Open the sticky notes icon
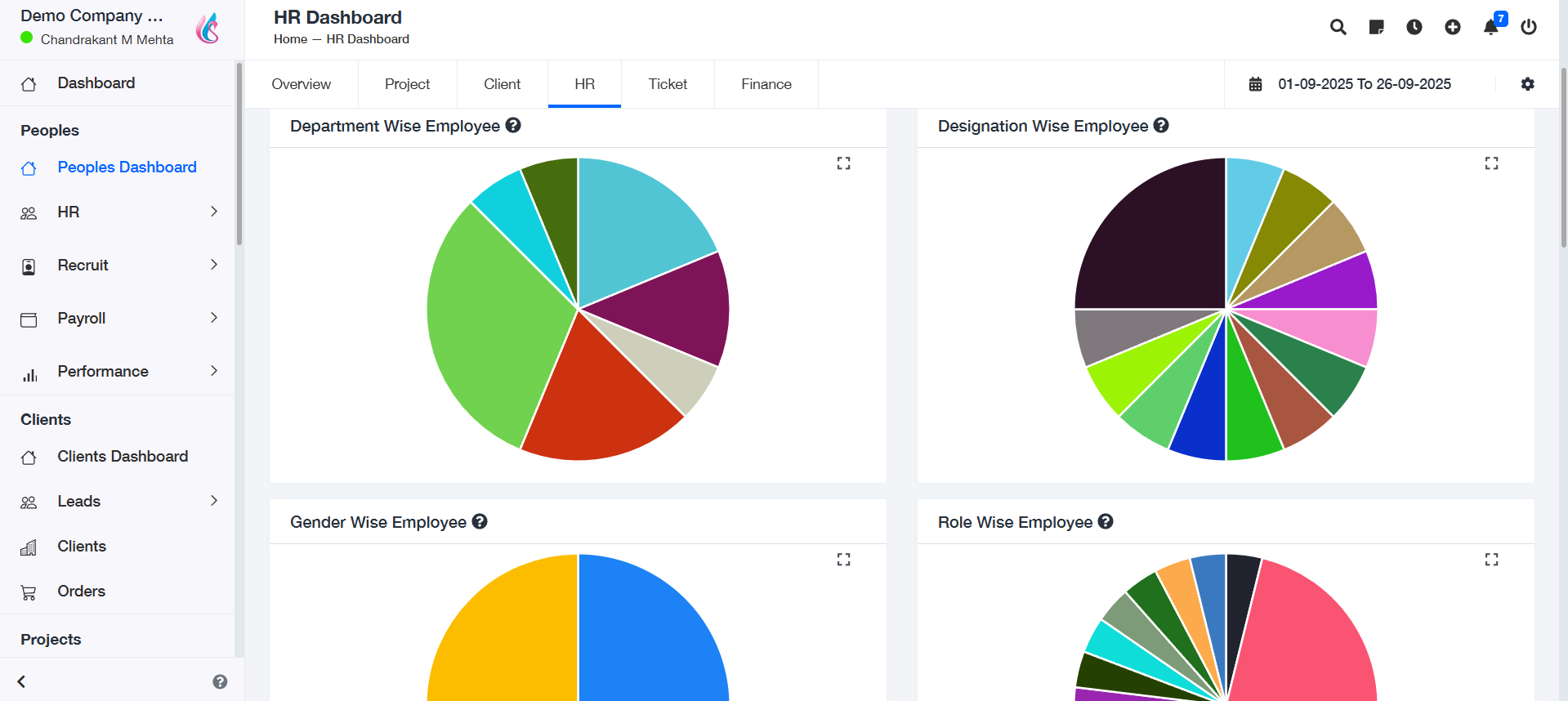The image size is (1568, 701). point(1376,27)
